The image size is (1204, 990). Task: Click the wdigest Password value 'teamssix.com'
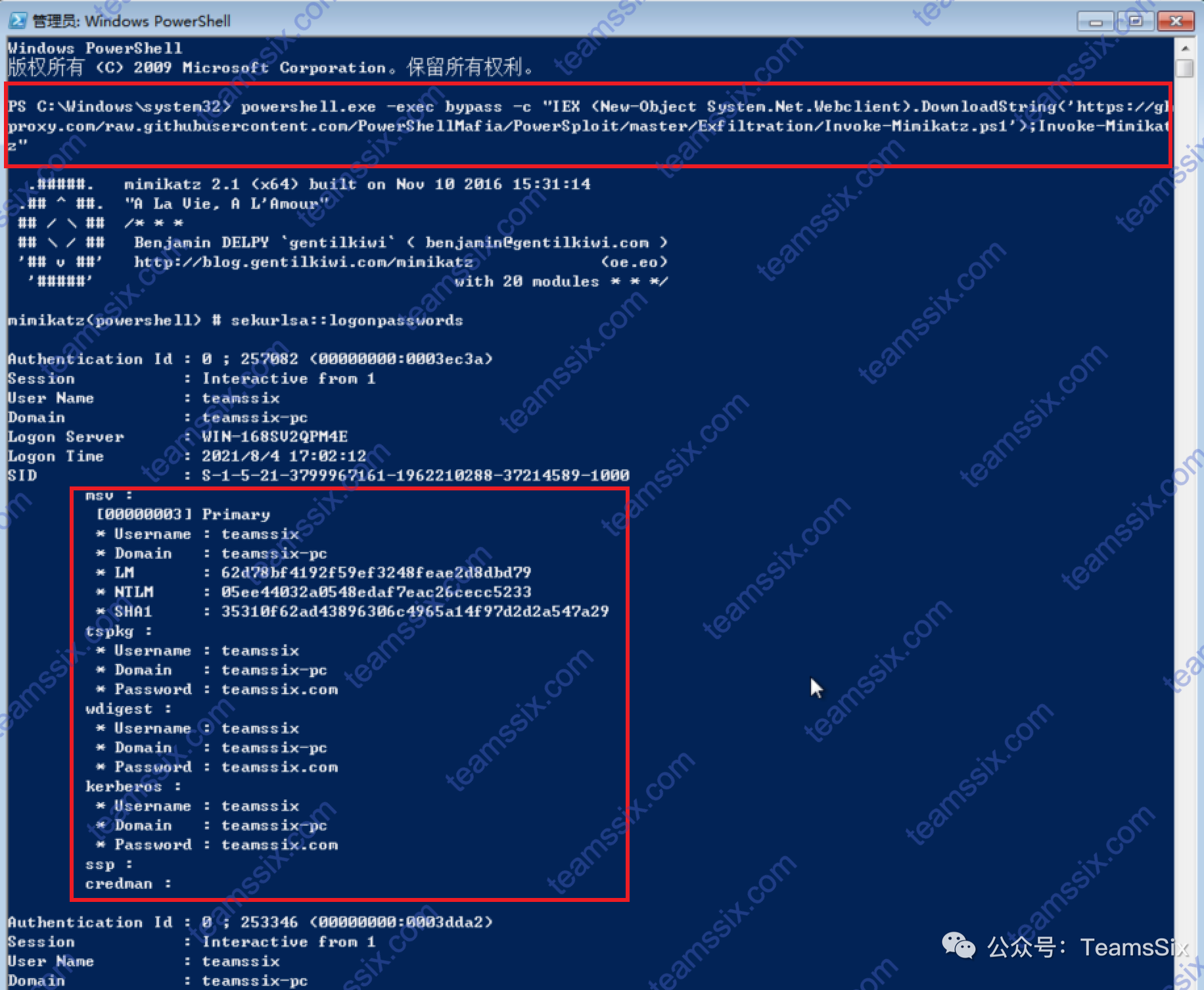coord(279,766)
